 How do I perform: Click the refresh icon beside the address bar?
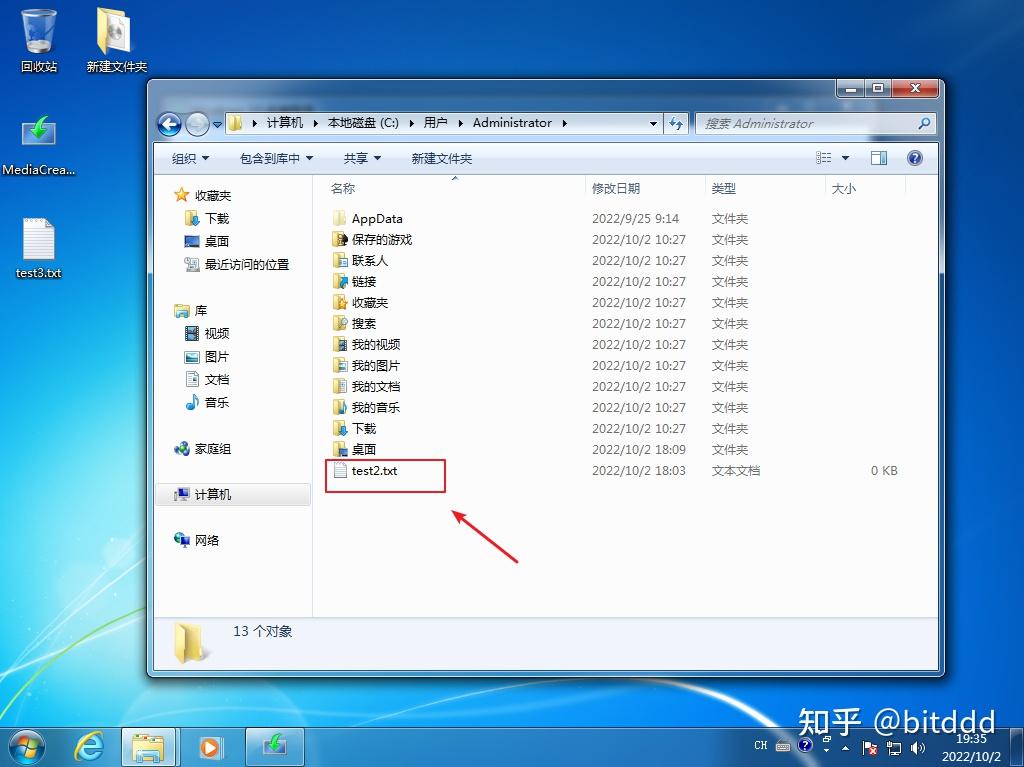pos(676,123)
